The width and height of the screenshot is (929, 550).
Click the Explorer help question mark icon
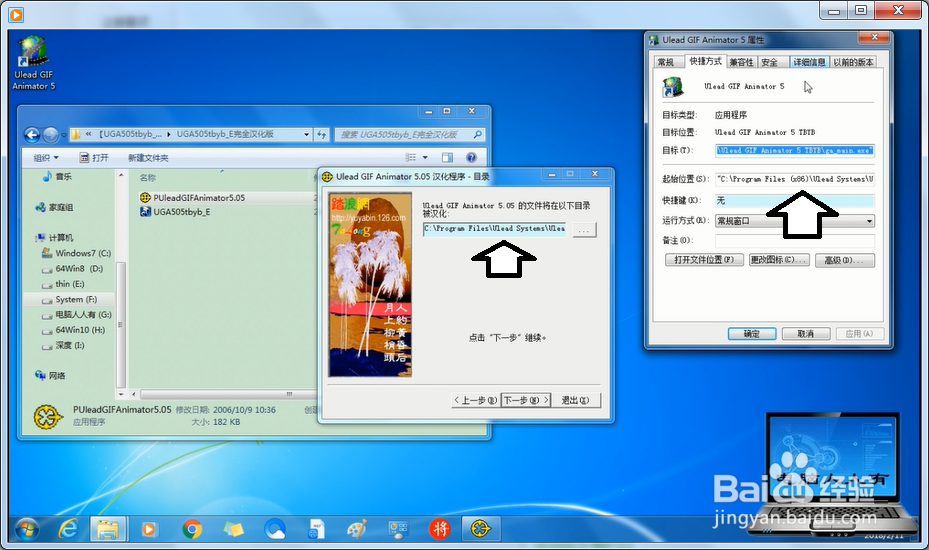(472, 157)
